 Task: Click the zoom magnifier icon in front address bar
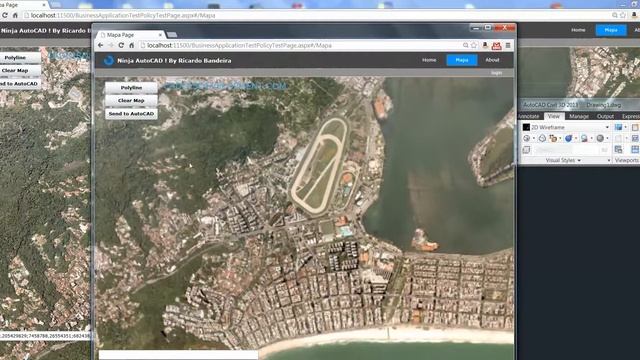465,45
